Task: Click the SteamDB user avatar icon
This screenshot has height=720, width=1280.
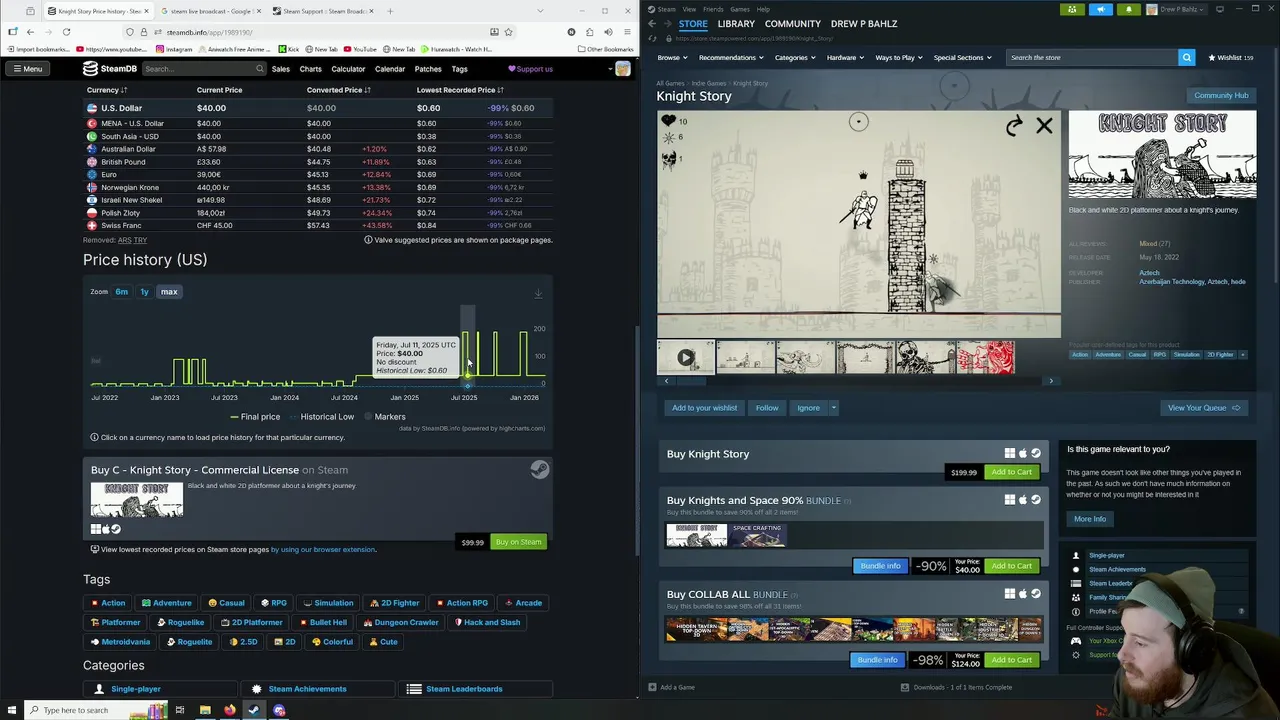Action: [x=622, y=69]
